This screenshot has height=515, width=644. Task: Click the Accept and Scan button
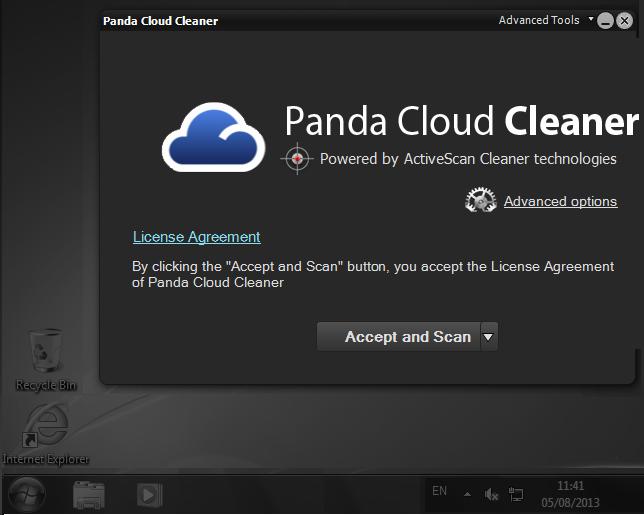point(398,337)
